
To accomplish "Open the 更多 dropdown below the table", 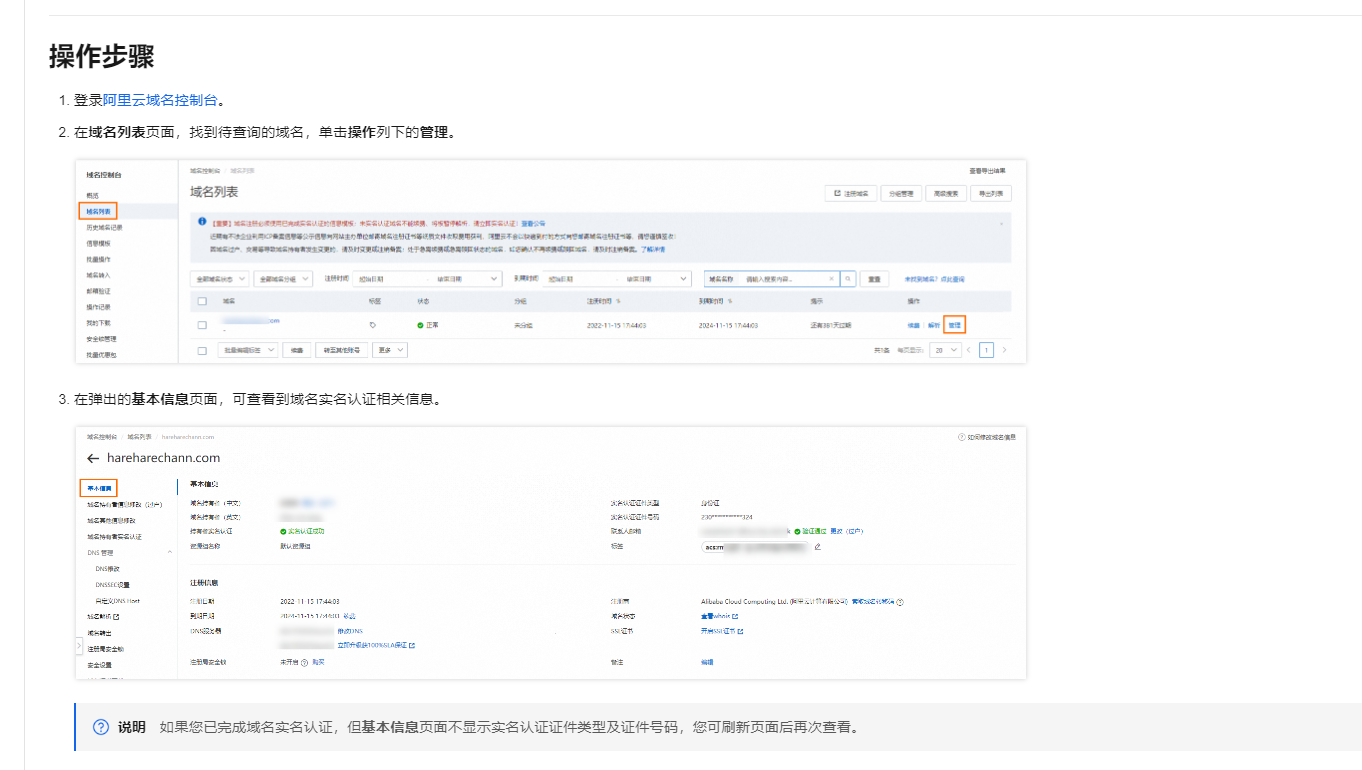I will (390, 351).
